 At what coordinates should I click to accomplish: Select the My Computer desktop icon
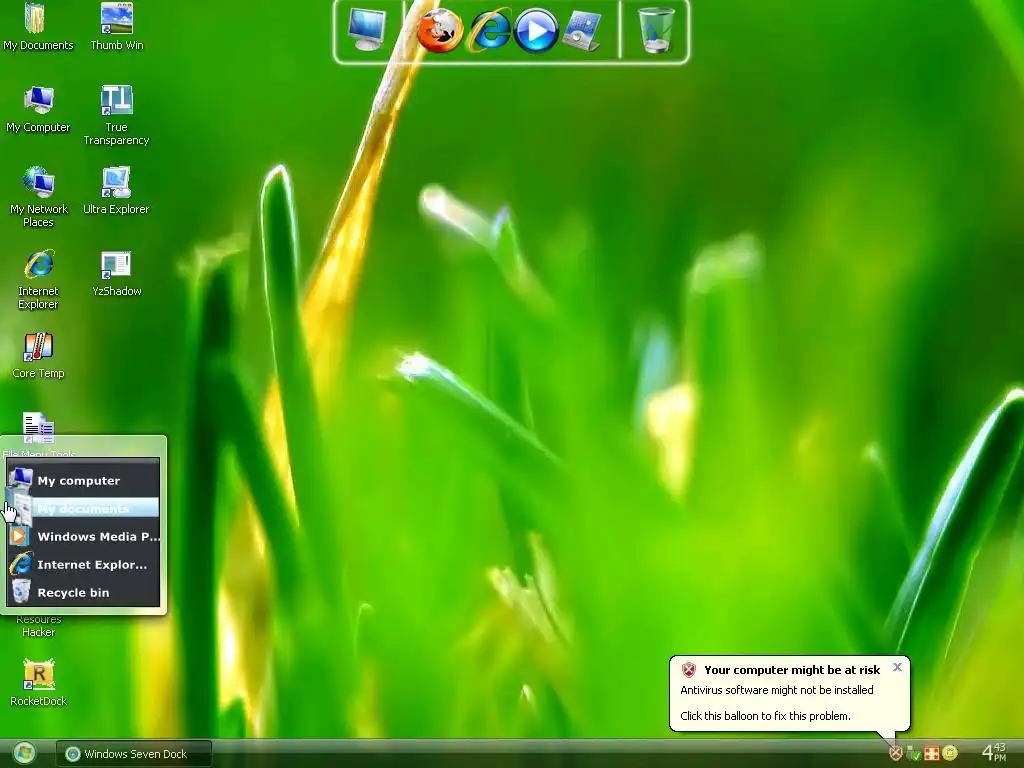coord(38,108)
